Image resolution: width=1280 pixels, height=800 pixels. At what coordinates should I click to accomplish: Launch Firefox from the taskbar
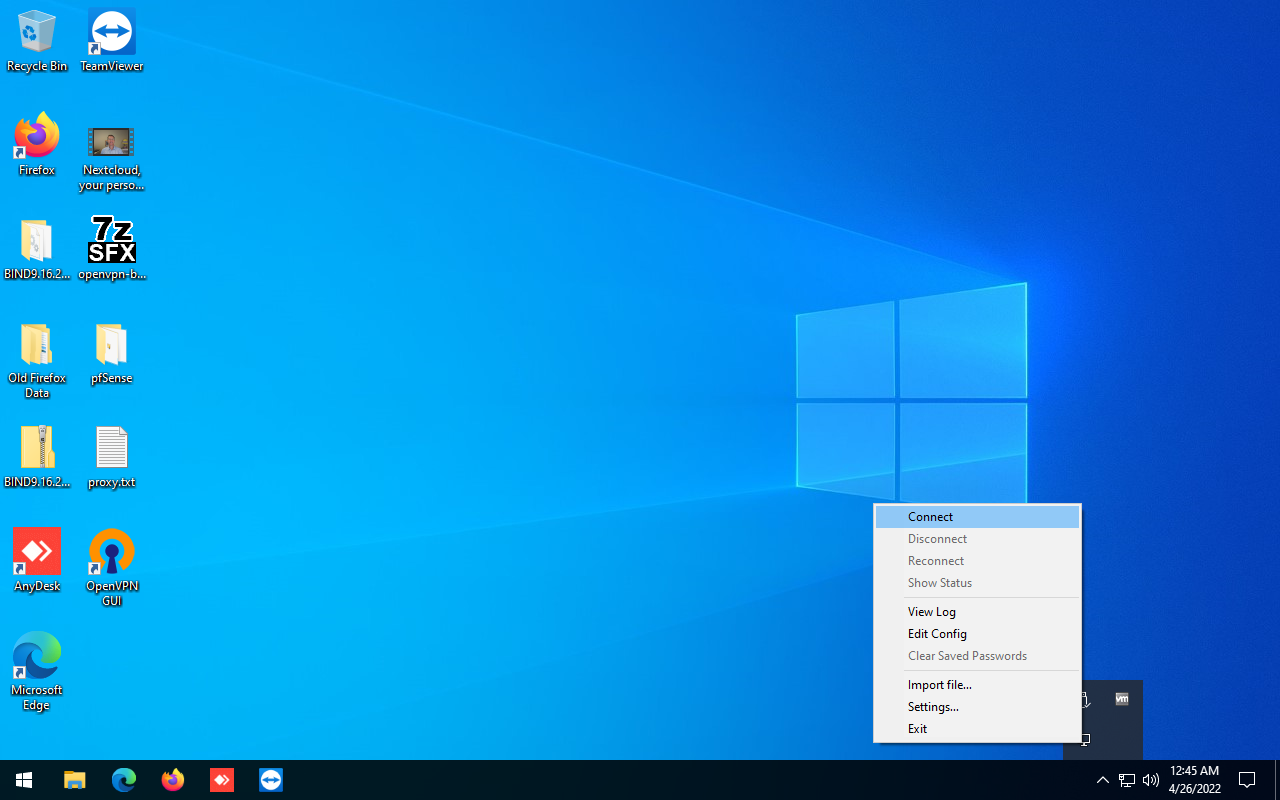173,780
